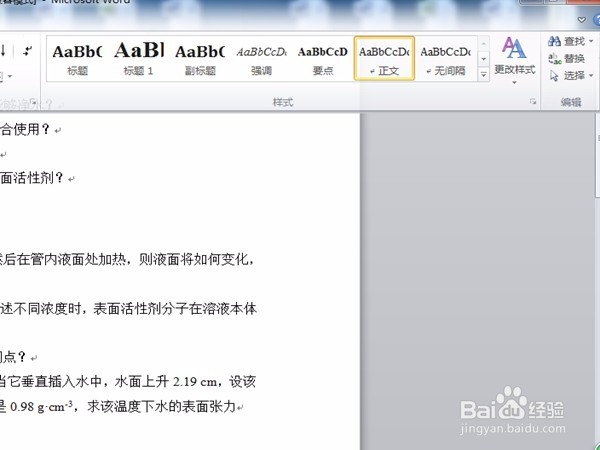Click the 替换 replace button
Image resolution: width=600 pixels, height=450 pixels.
coord(566,58)
